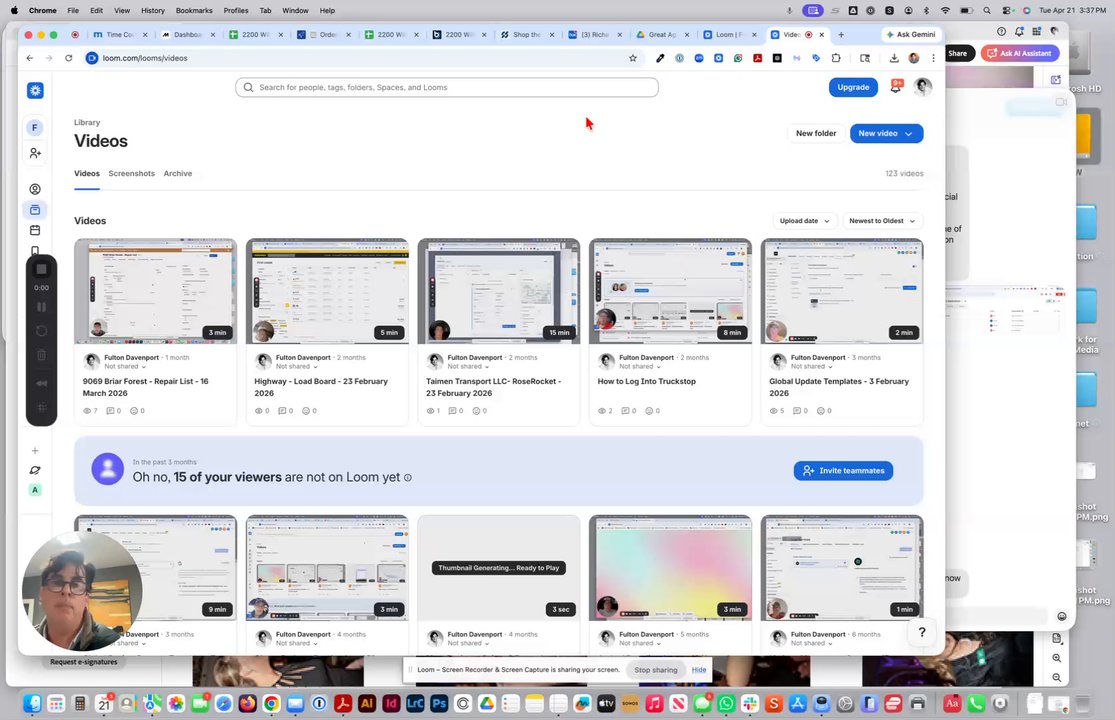Open the History menu in menu bar

[x=152, y=11]
